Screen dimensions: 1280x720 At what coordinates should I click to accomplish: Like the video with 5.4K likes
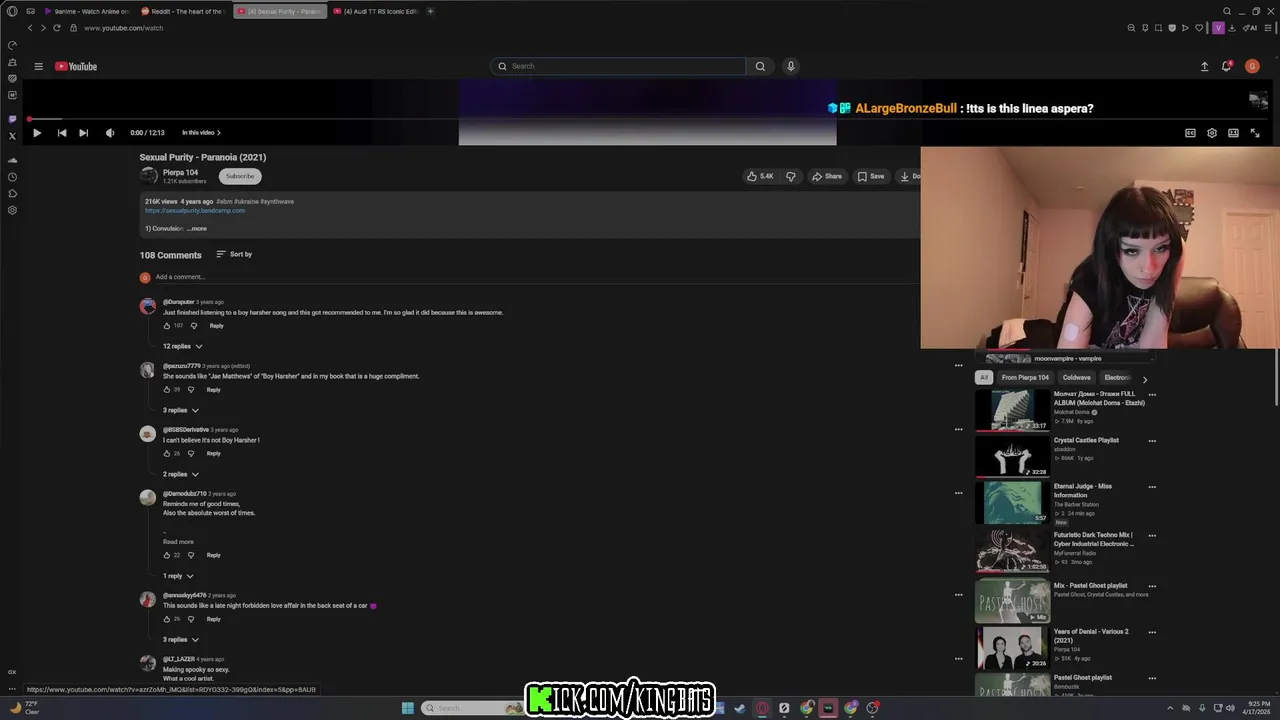click(x=760, y=176)
